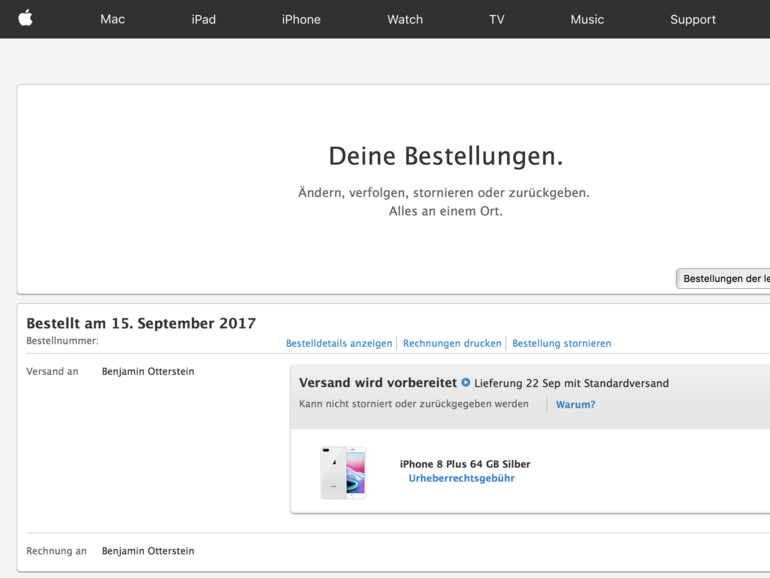This screenshot has height=578, width=770.
Task: Open the 'Bestellungen der le...' dropdown button
Action: click(x=723, y=278)
